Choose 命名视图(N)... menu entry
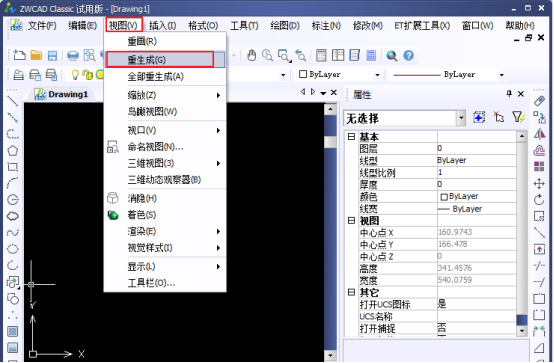The width and height of the screenshot is (554, 363). (165, 147)
